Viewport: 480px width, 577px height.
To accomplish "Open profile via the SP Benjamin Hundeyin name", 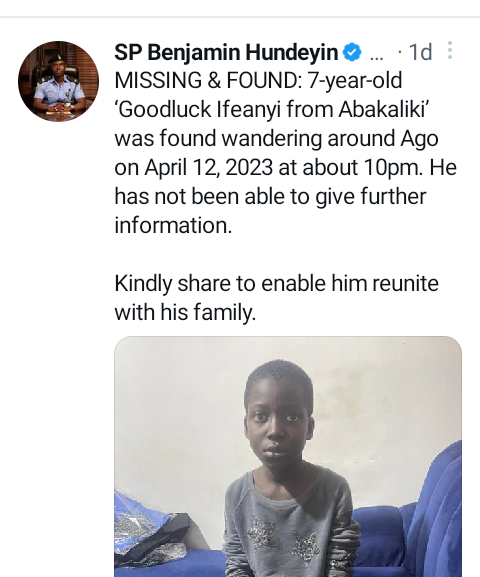I will tap(226, 52).
